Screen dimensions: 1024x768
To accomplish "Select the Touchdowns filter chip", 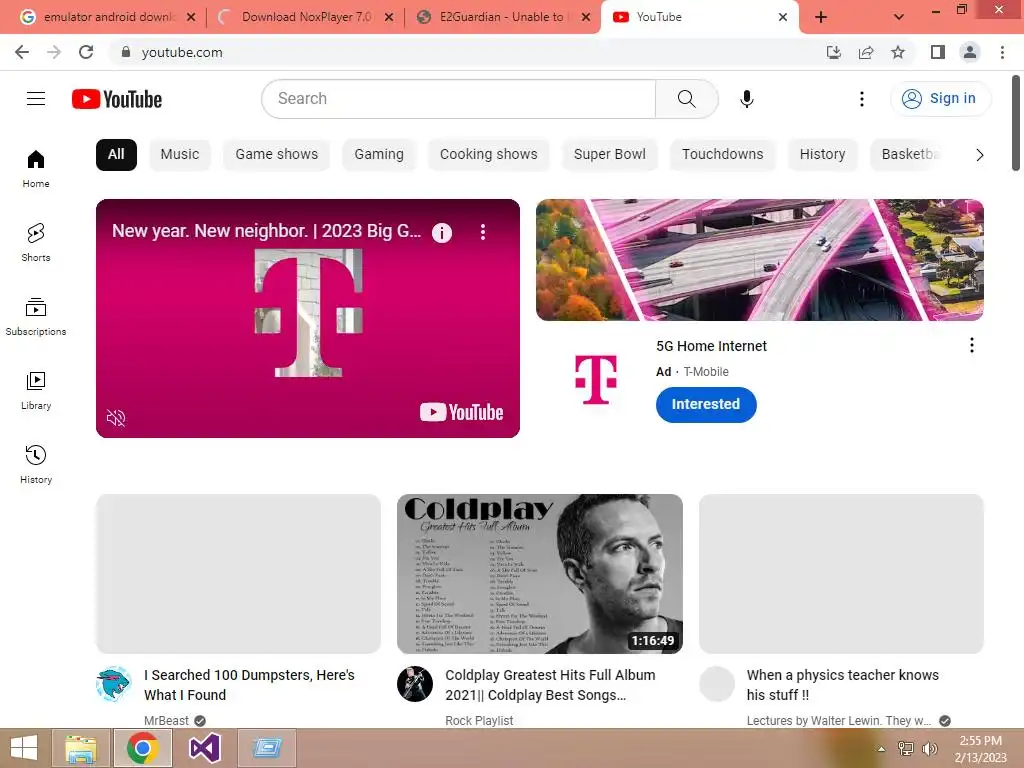I will (722, 155).
